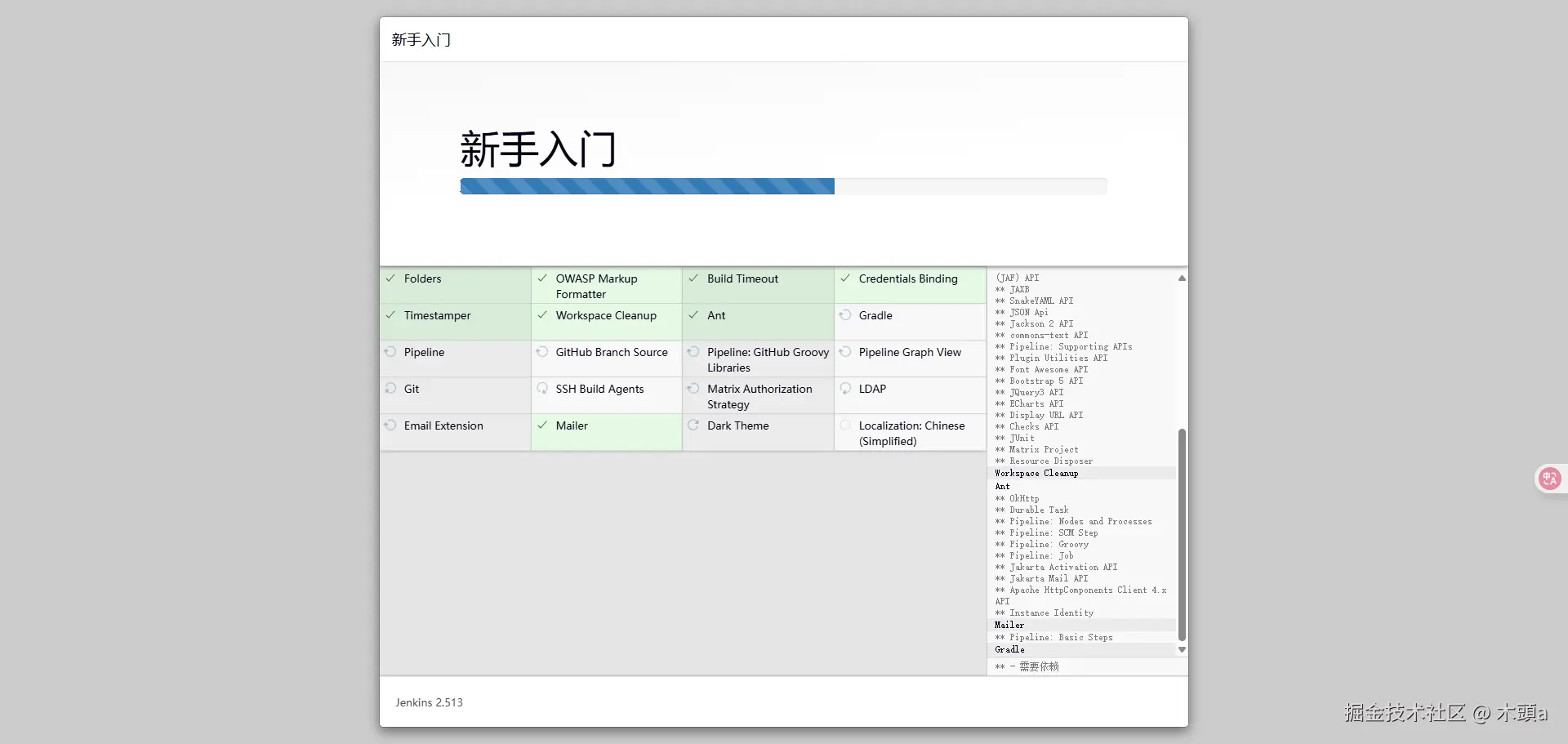Click the checkmark icon next to OWASP Markup Formatter
This screenshot has width=1568, height=744.
(x=542, y=278)
